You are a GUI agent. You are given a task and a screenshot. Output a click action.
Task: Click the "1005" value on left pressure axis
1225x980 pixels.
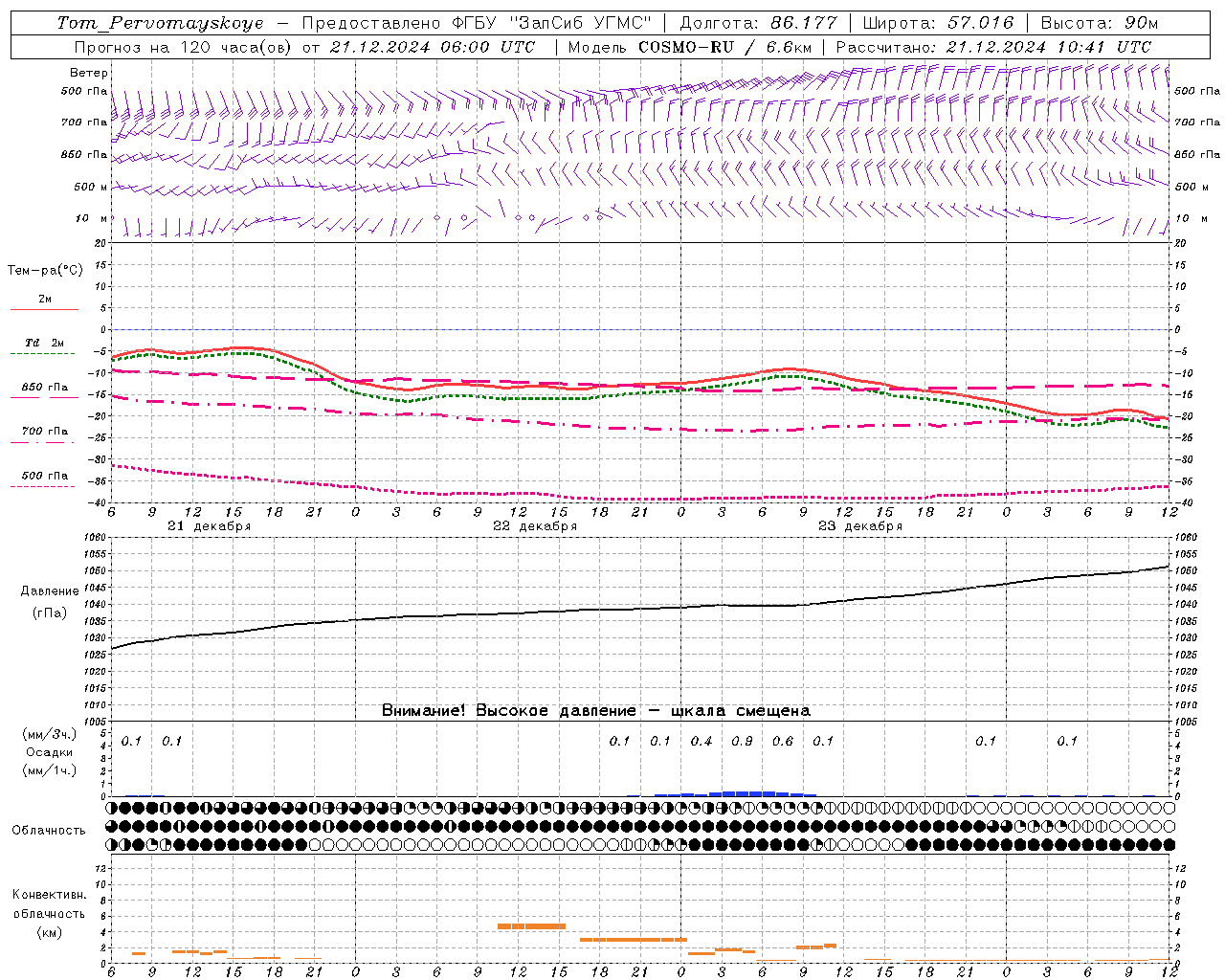tap(97, 721)
